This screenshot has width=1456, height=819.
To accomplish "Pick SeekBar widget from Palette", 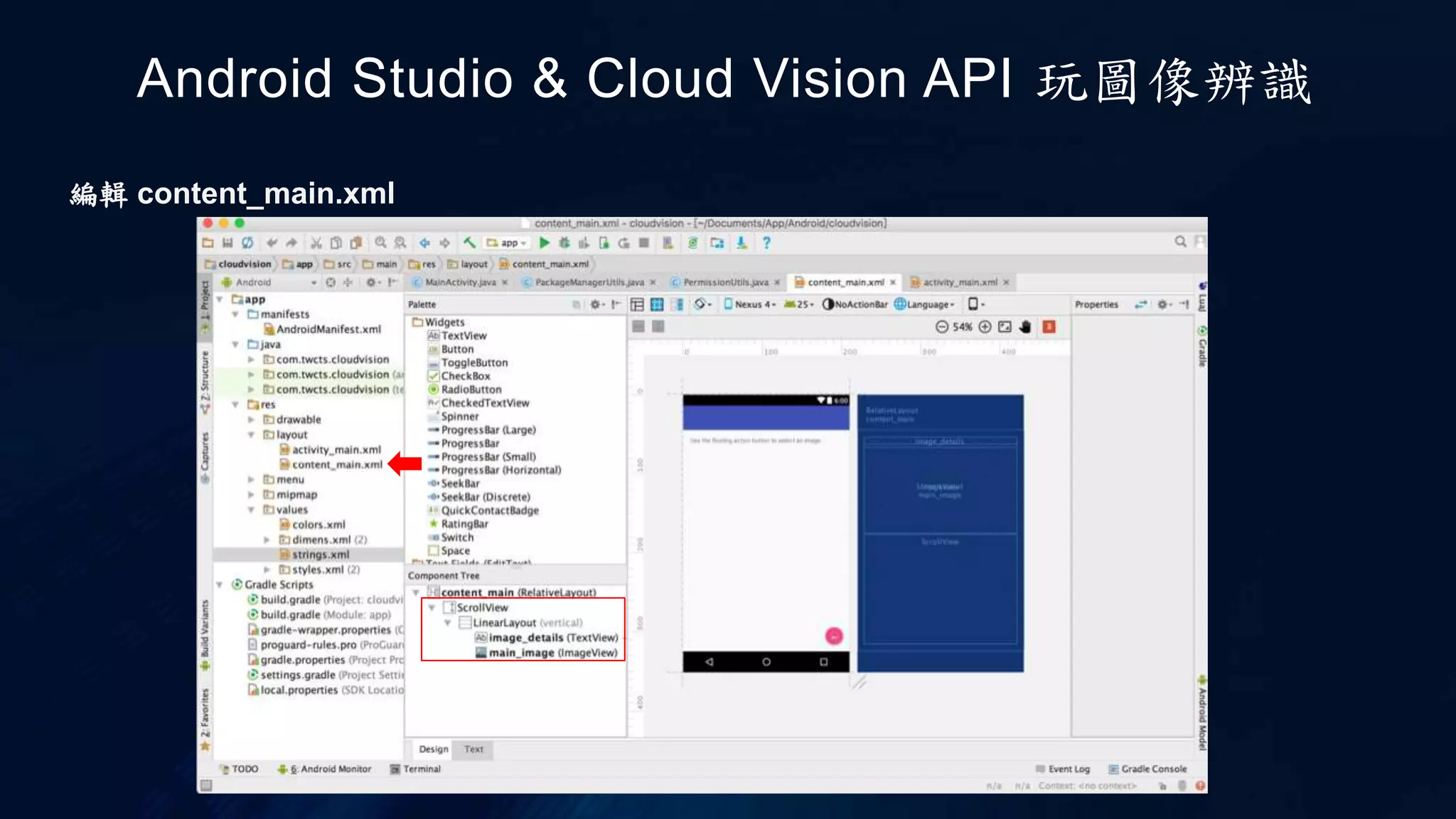I will pos(454,483).
